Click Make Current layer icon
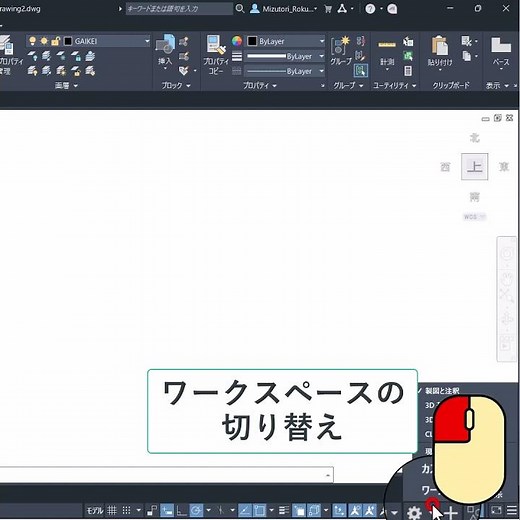The width and height of the screenshot is (520, 520). pyautogui.click(x=90, y=56)
